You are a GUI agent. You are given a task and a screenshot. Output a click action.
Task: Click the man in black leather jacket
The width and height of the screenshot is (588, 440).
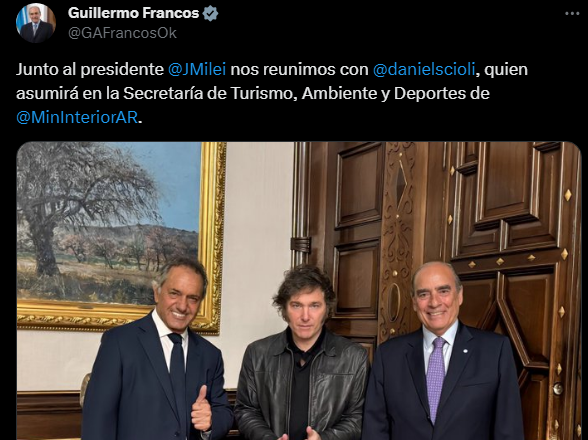pos(302,356)
